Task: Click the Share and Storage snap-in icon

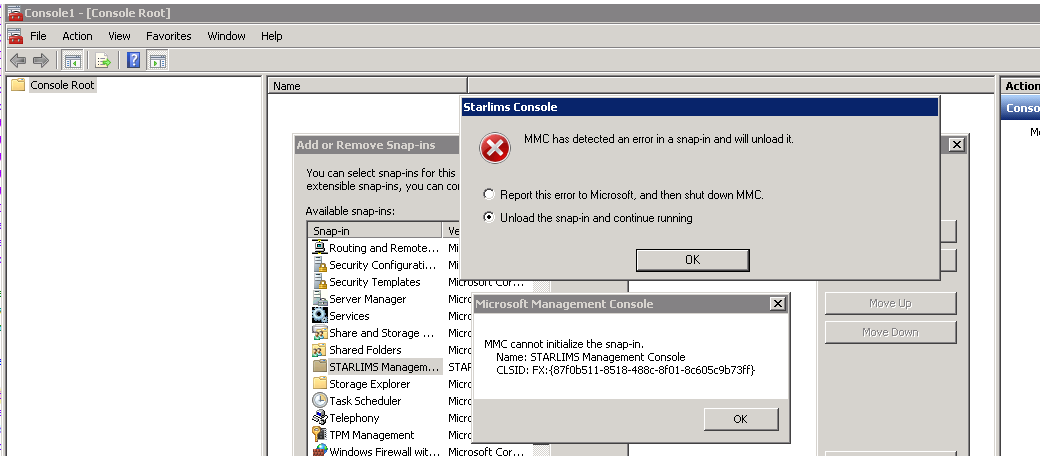Action: [320, 333]
